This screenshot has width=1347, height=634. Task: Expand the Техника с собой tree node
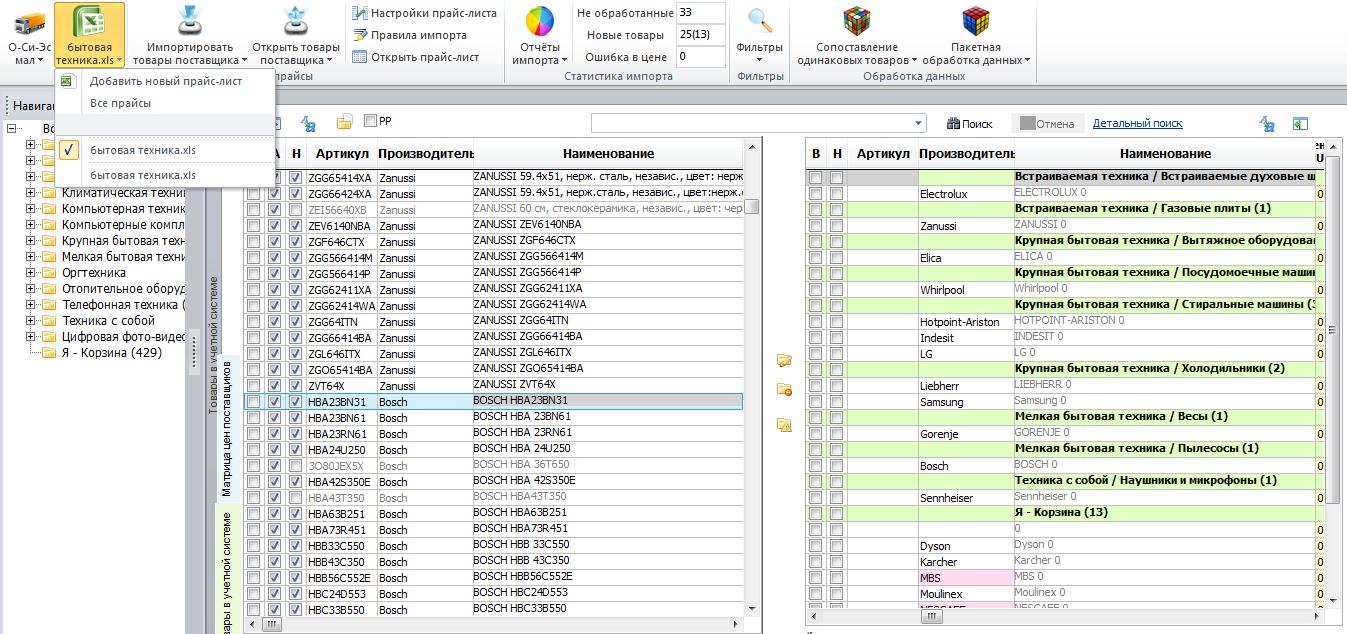tap(31, 321)
